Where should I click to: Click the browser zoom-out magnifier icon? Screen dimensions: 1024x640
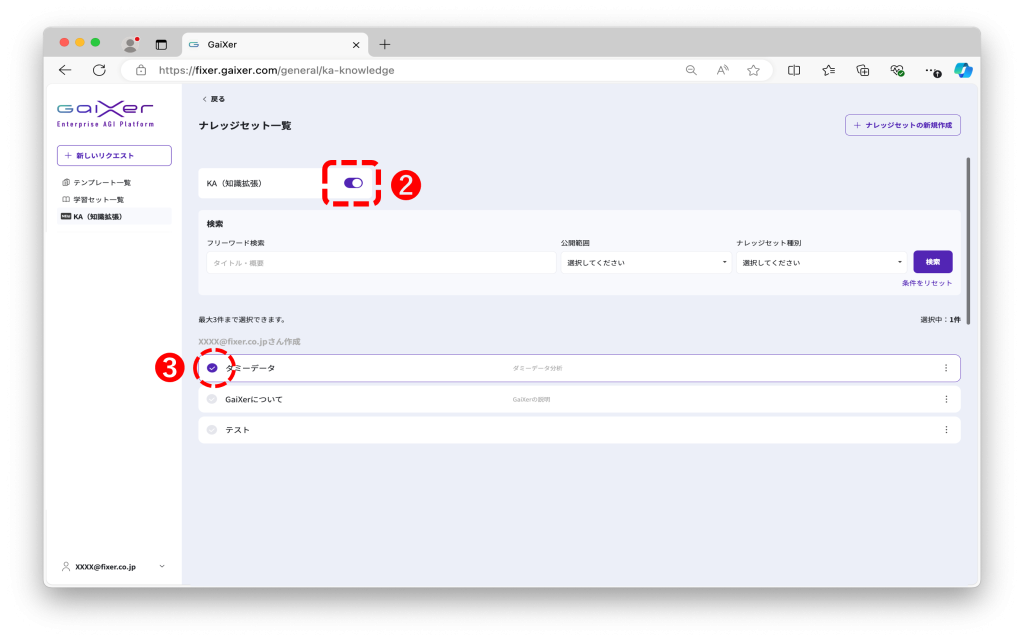(x=691, y=70)
